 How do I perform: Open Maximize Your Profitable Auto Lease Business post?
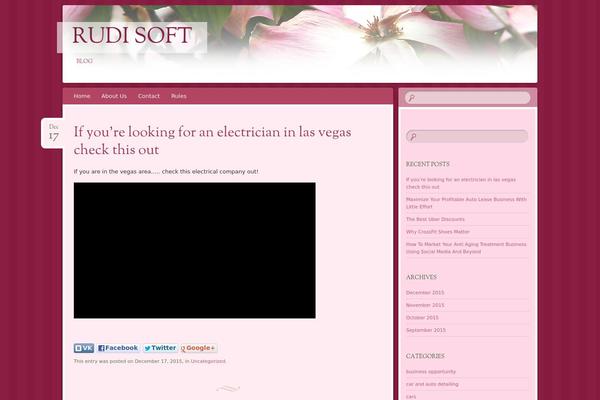[466, 203]
